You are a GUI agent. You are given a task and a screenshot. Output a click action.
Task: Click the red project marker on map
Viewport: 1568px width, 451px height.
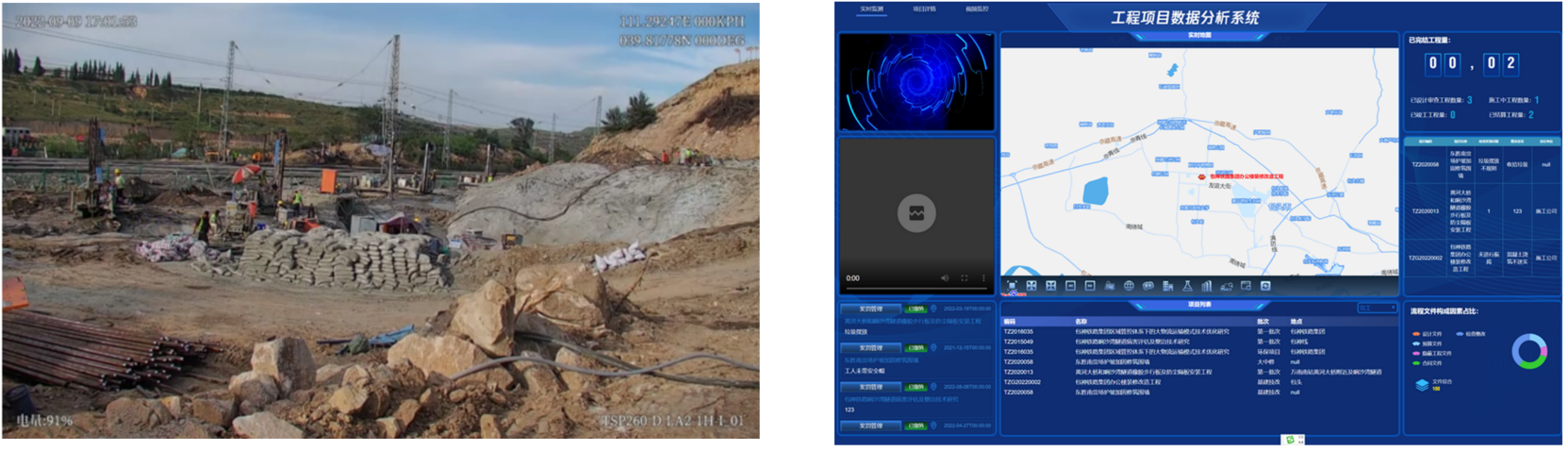point(1201,176)
